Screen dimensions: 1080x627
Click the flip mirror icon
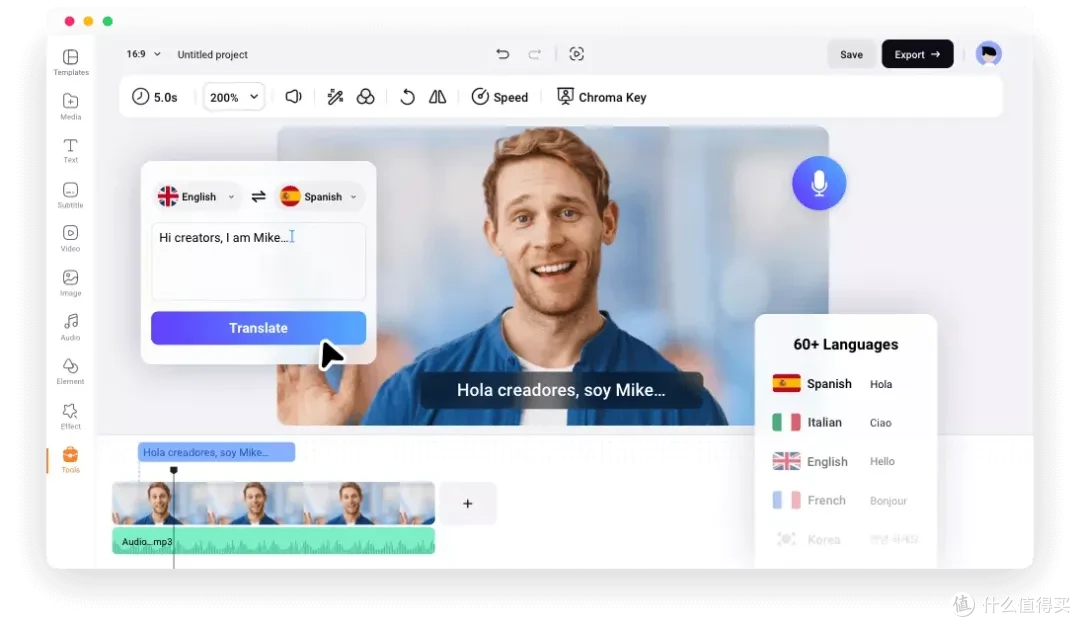click(x=437, y=96)
